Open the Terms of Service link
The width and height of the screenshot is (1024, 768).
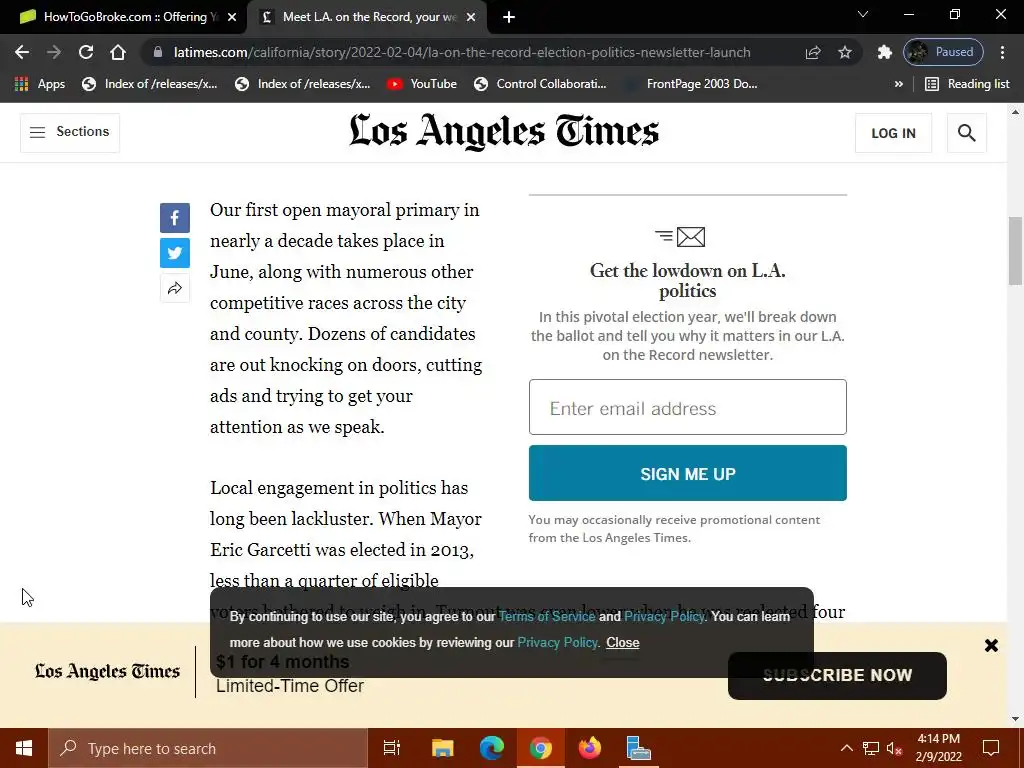[x=547, y=616]
